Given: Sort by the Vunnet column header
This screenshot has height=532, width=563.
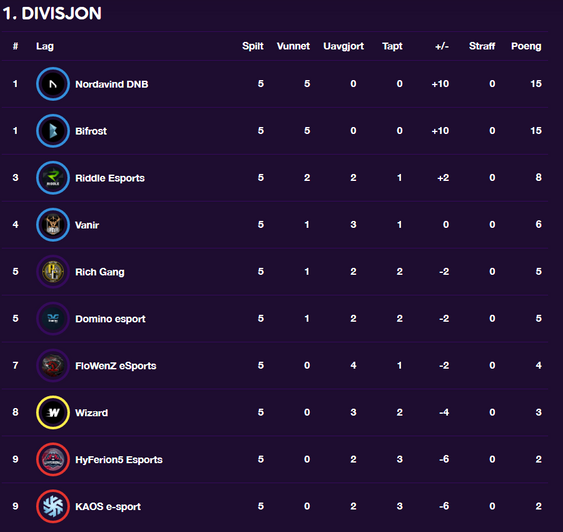Looking at the screenshot, I should [x=293, y=46].
